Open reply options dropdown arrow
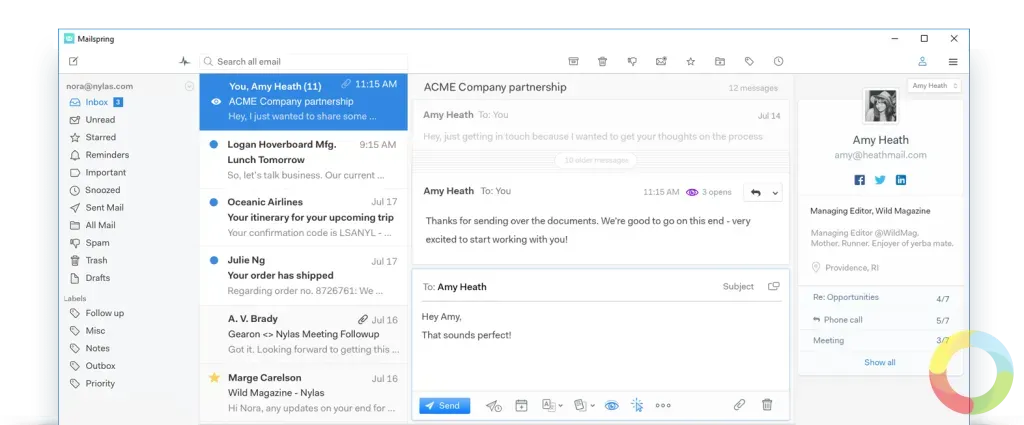Viewport: 1024px width, 425px height. tap(775, 193)
